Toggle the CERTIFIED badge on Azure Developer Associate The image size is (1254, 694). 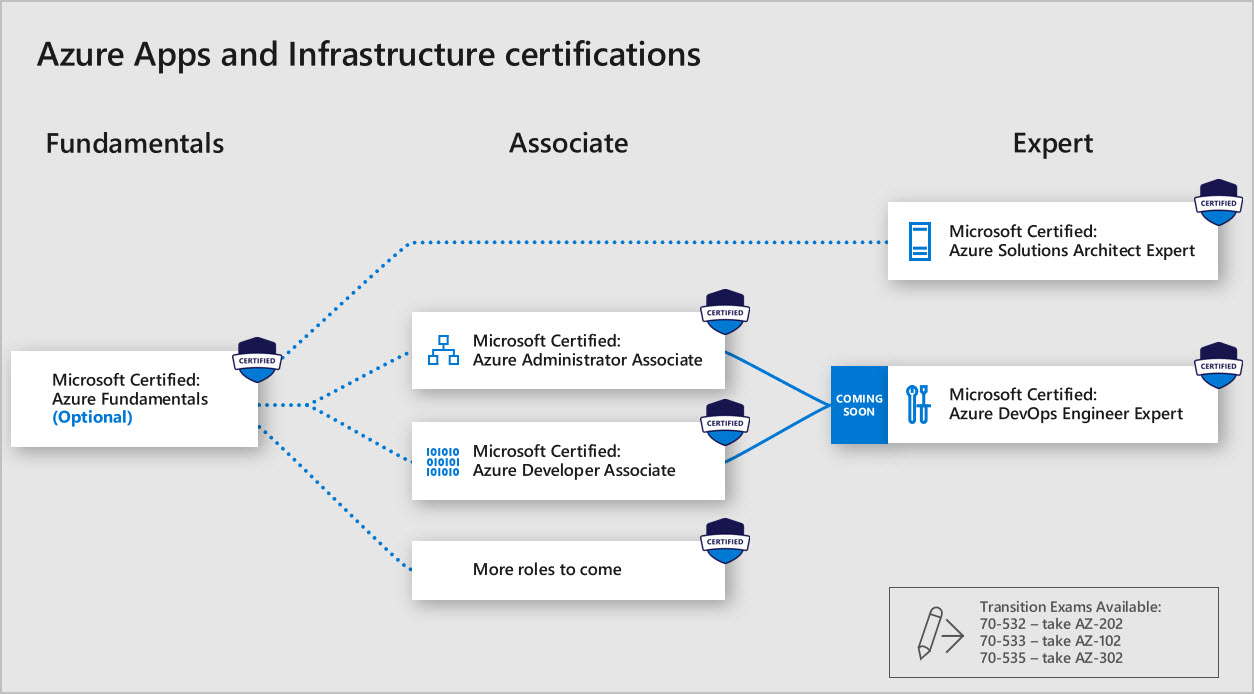click(x=724, y=422)
